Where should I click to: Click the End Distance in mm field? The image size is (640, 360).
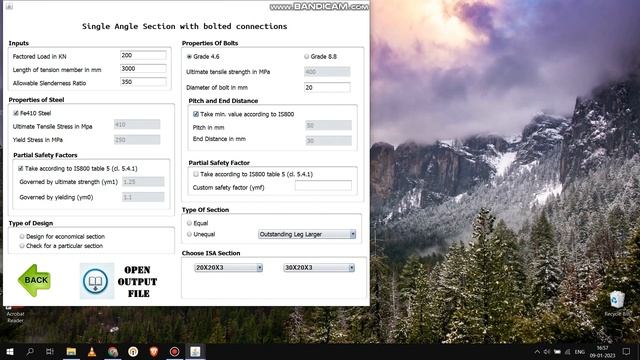(329, 140)
